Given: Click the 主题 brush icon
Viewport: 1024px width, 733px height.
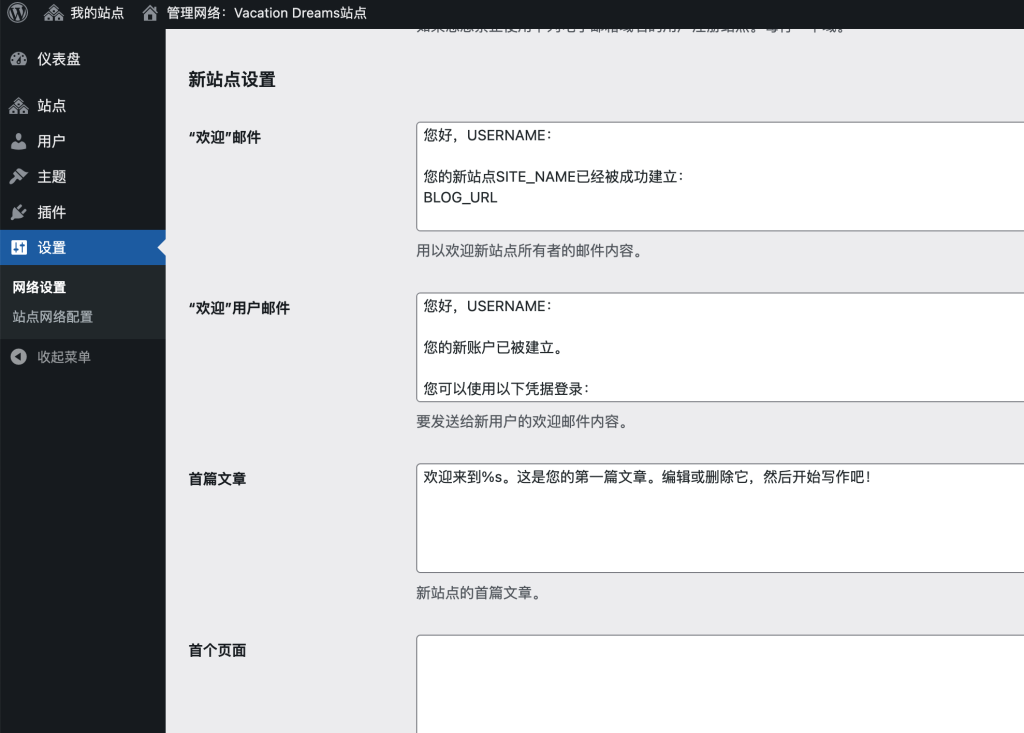Looking at the screenshot, I should [x=19, y=177].
